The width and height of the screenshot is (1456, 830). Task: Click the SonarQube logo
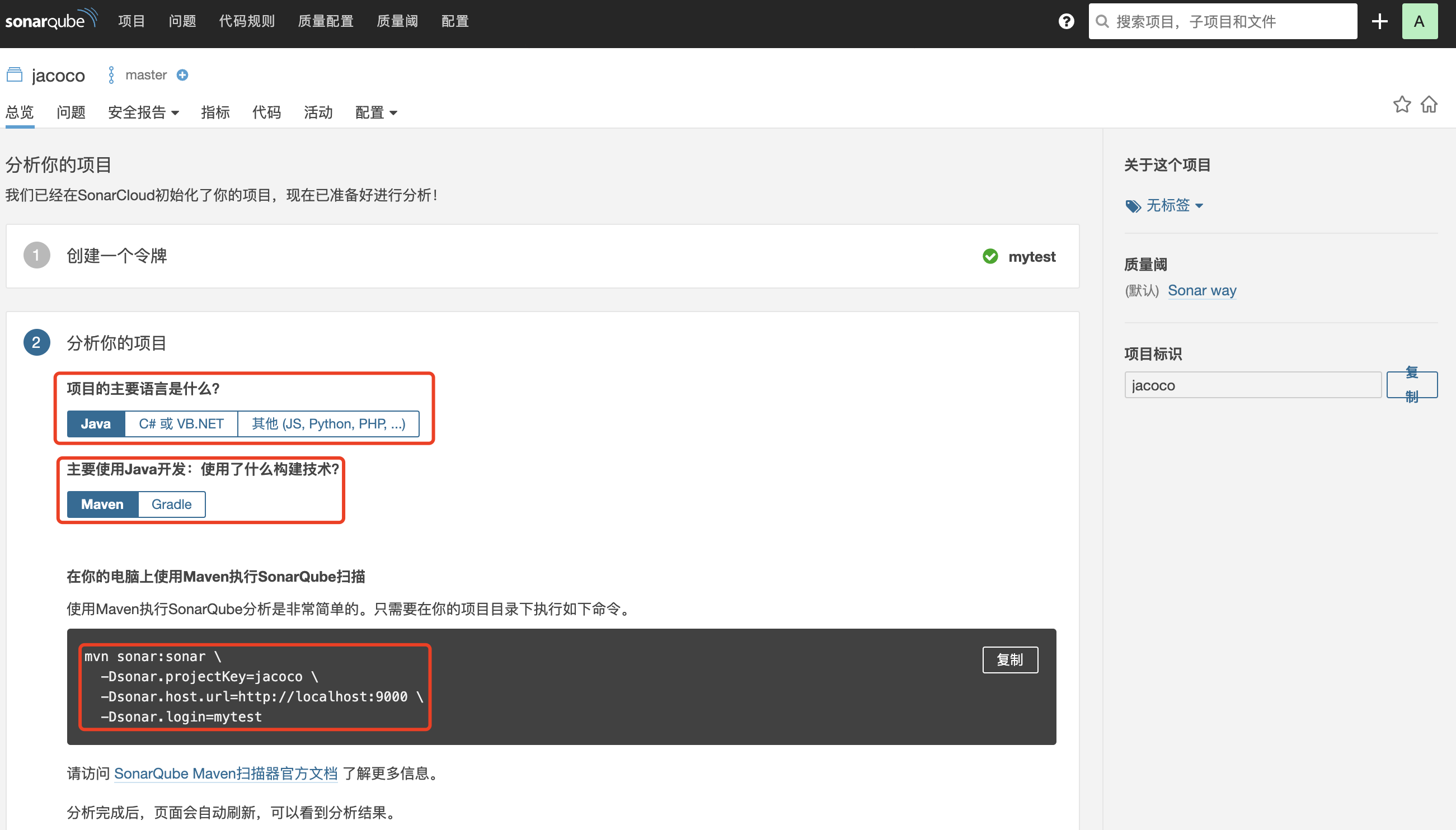(x=50, y=21)
